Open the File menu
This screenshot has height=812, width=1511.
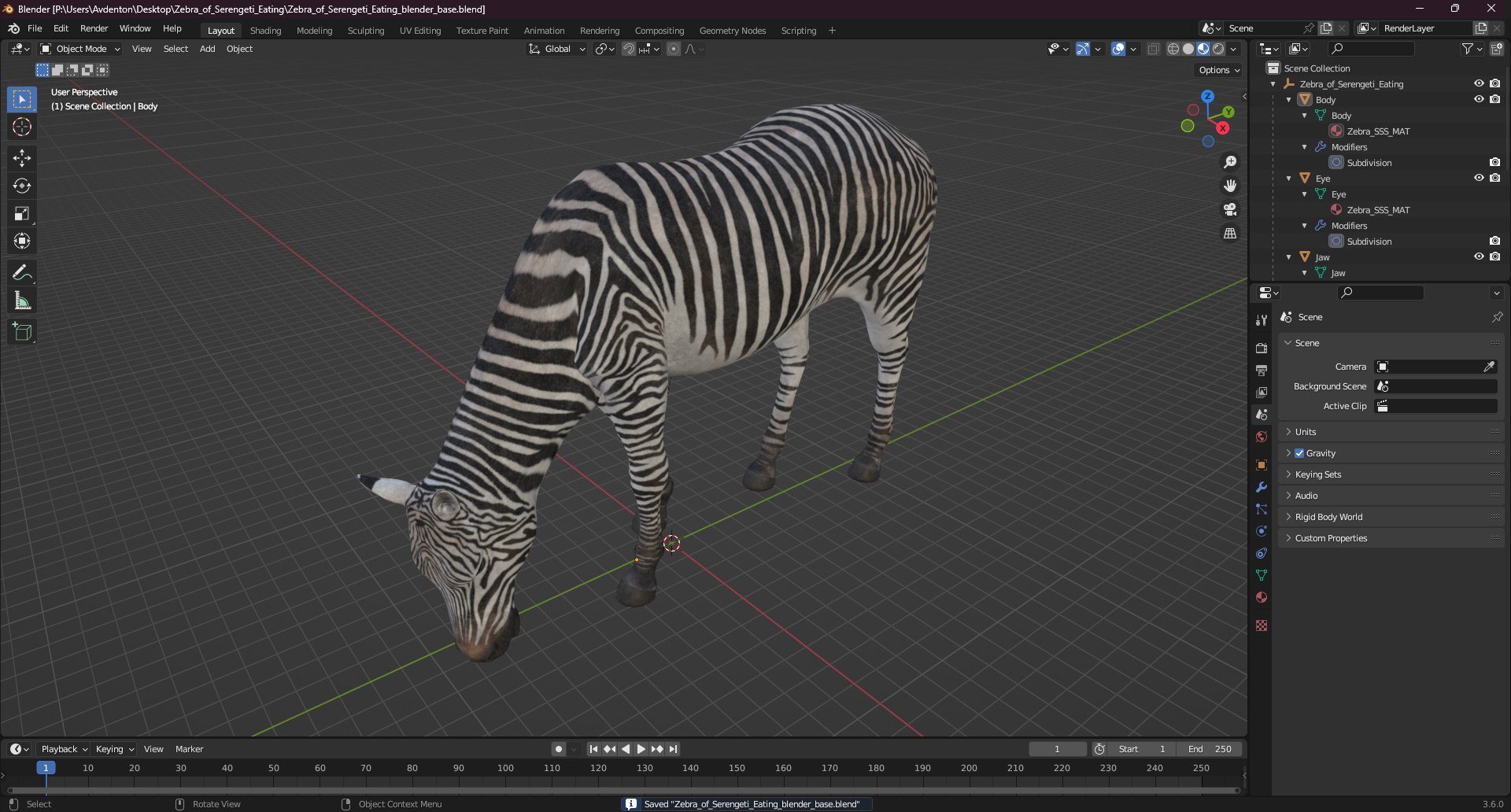[35, 28]
